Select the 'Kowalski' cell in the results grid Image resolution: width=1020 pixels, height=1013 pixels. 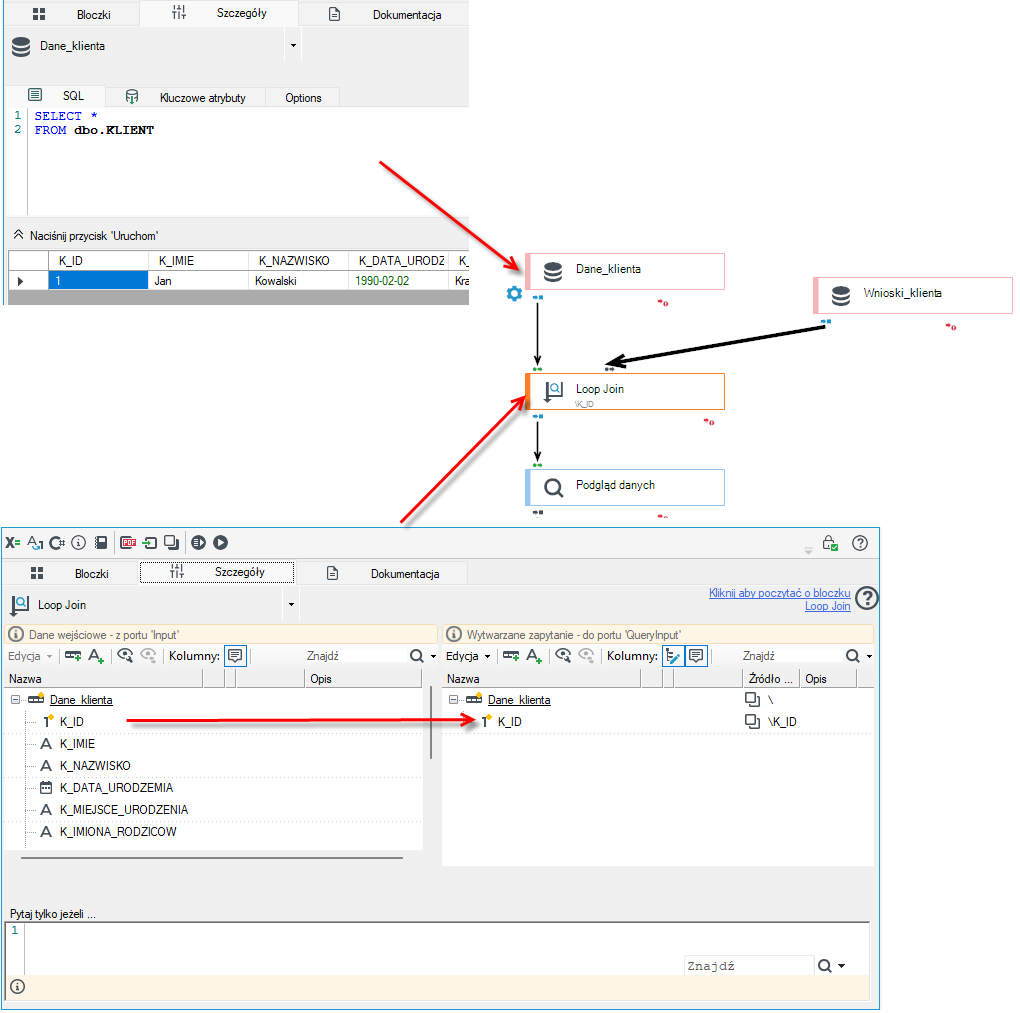[298, 280]
